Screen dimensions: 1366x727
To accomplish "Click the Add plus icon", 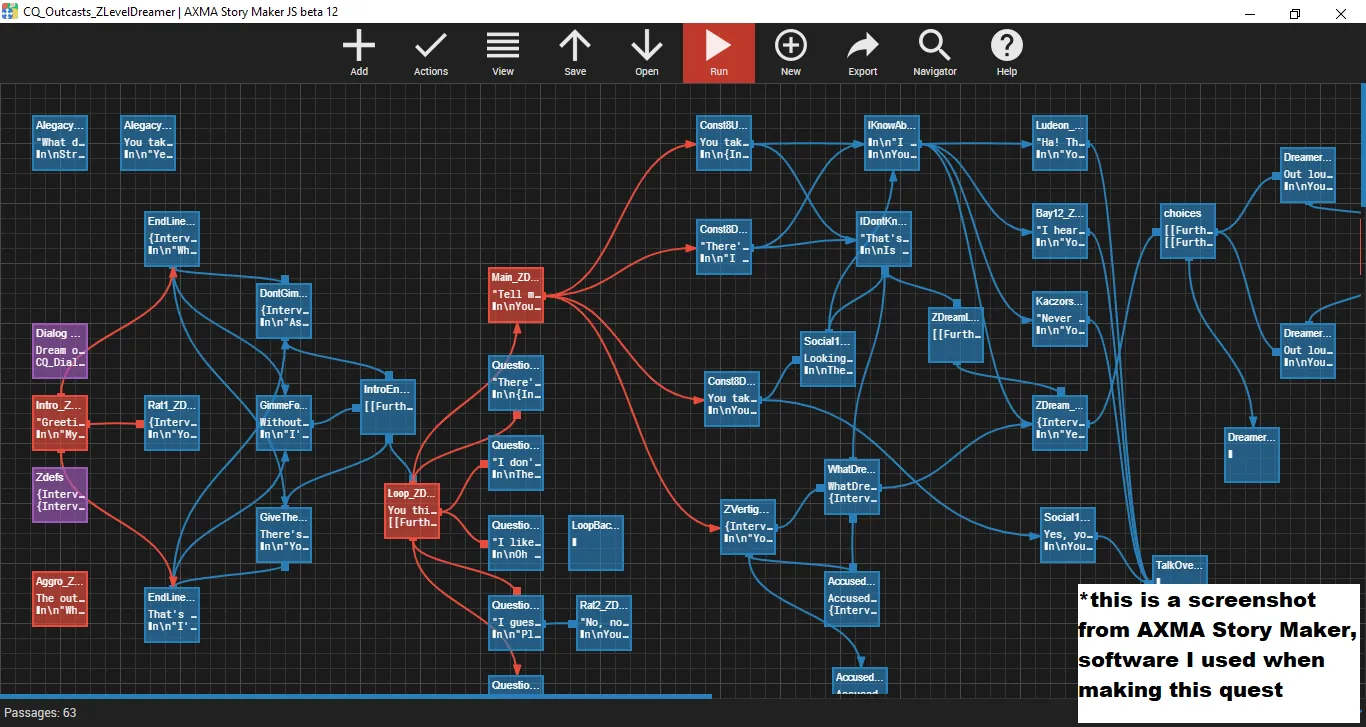I will tap(359, 53).
